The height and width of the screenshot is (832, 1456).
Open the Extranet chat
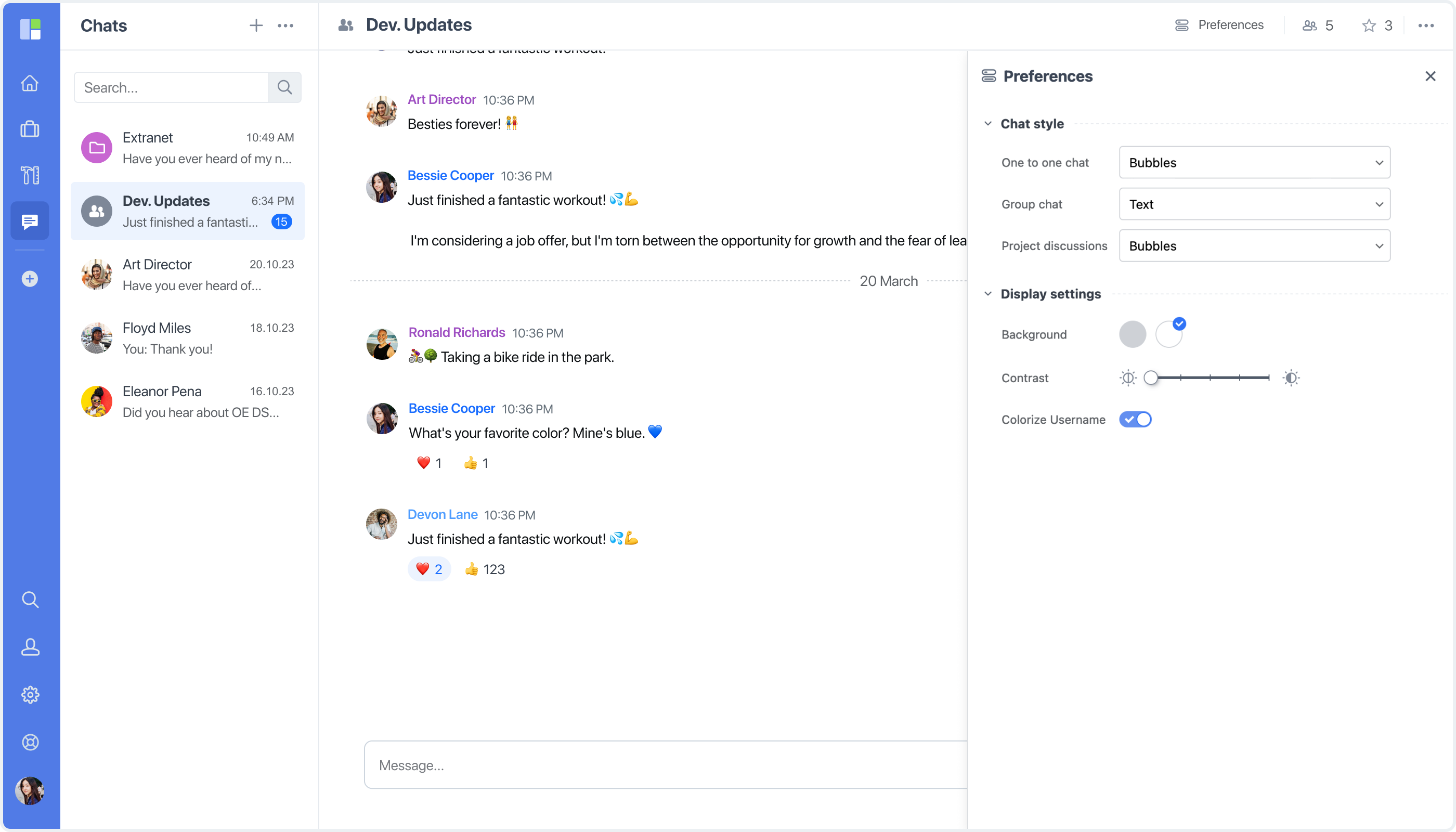click(187, 148)
